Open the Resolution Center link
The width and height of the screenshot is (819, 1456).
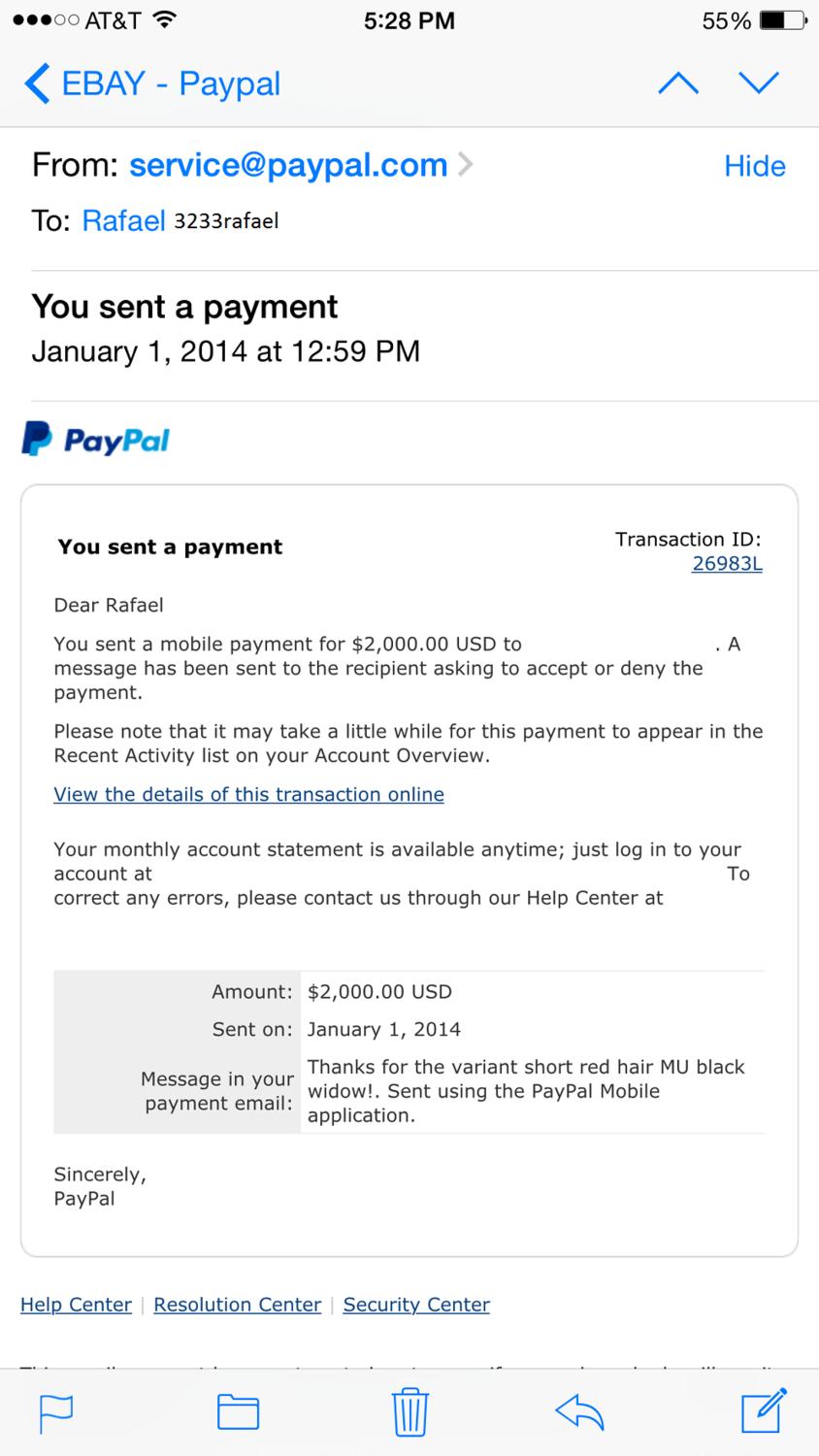[237, 1305]
